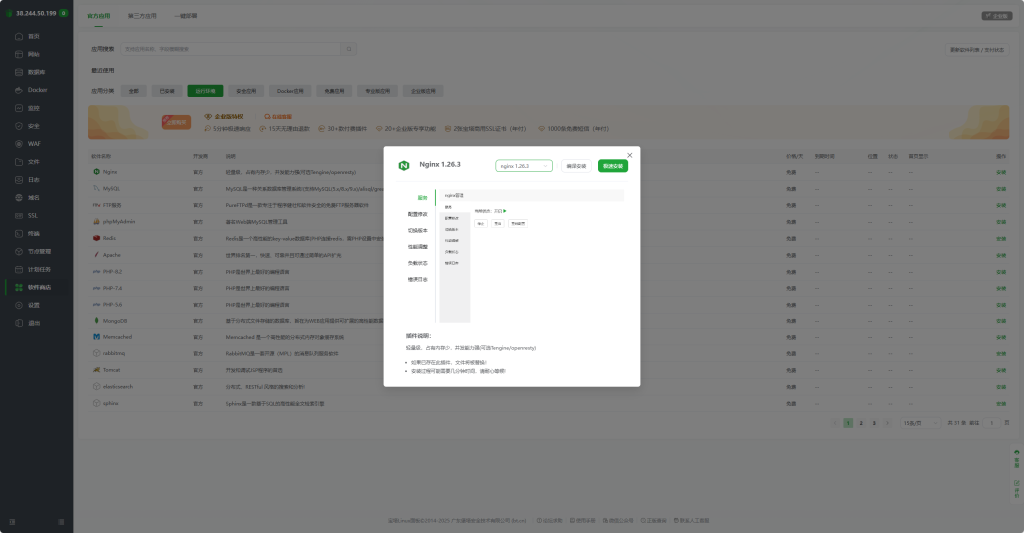Click 退出 in the left sidebar
The image size is (1024, 533).
33,323
